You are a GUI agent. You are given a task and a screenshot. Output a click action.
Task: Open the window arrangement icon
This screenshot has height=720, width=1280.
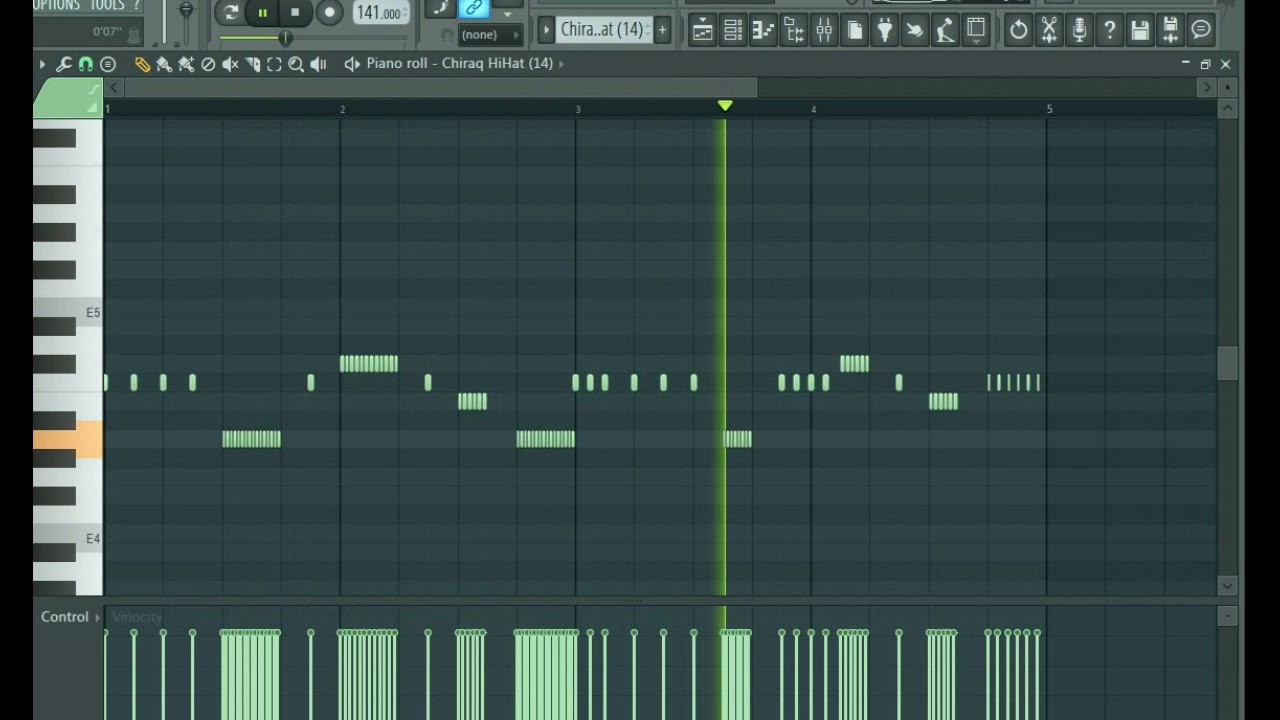[977, 30]
